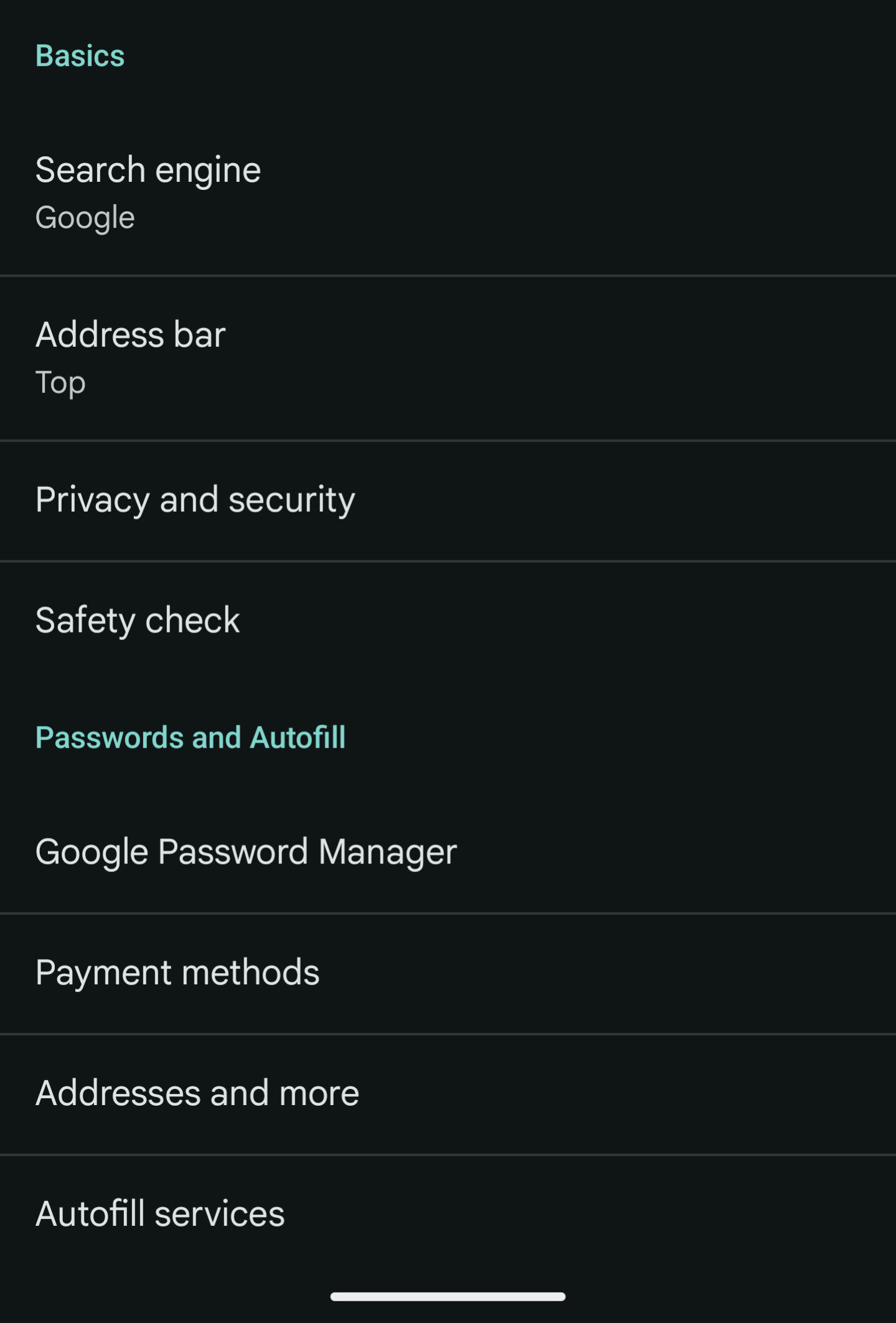Click divider line below Privacy and security
The height and width of the screenshot is (1323, 896).
tap(448, 561)
